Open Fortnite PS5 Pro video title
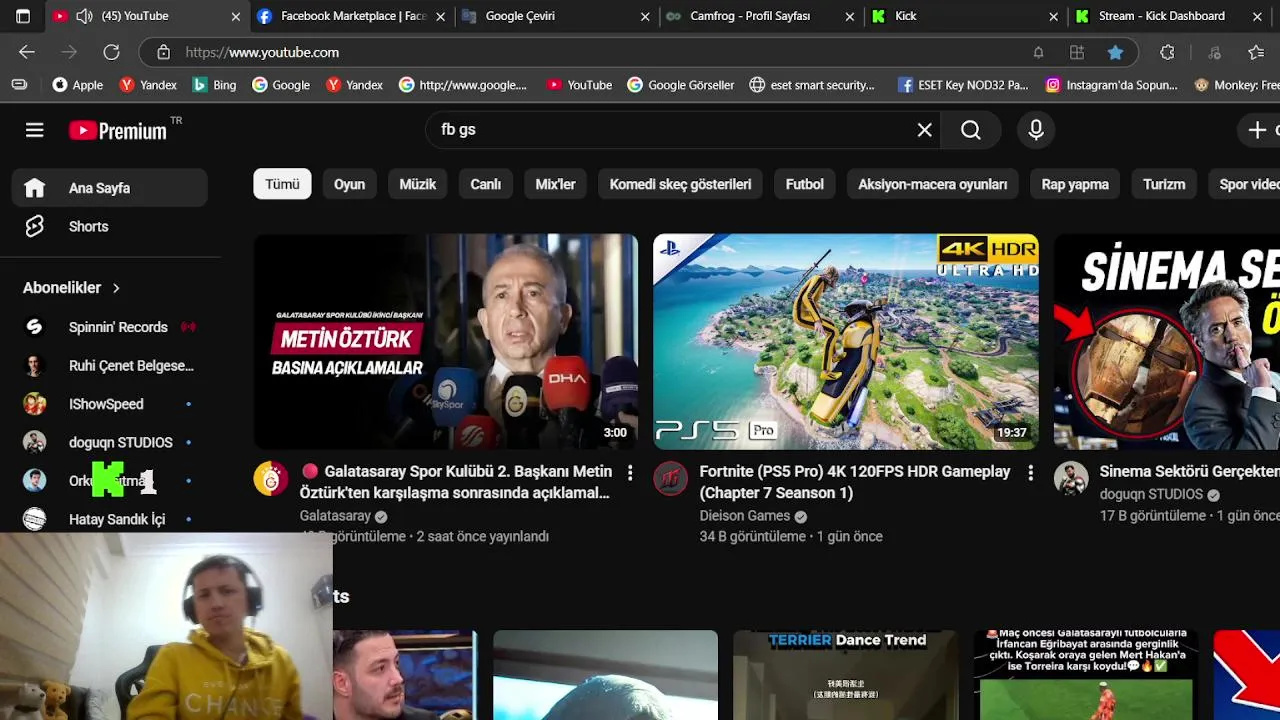The width and height of the screenshot is (1280, 720). (x=855, y=482)
